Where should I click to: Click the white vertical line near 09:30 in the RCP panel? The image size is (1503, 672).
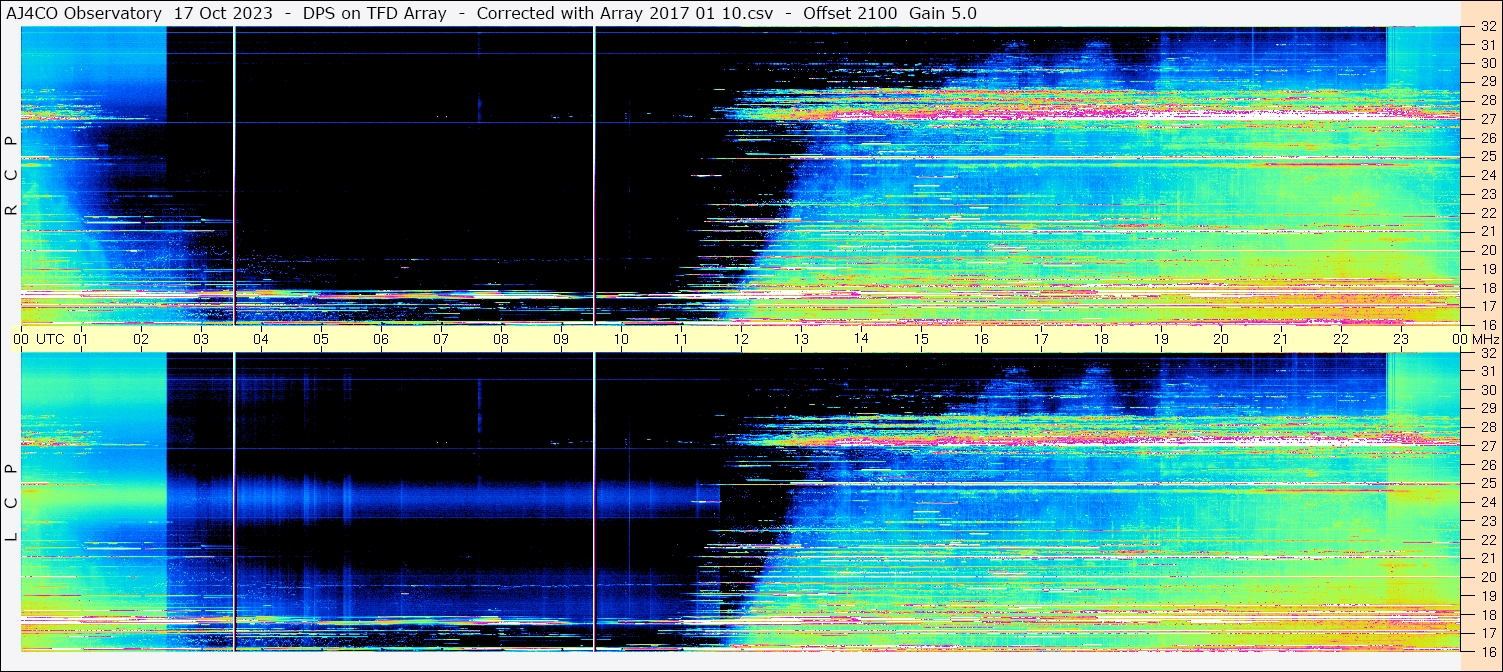point(594,175)
